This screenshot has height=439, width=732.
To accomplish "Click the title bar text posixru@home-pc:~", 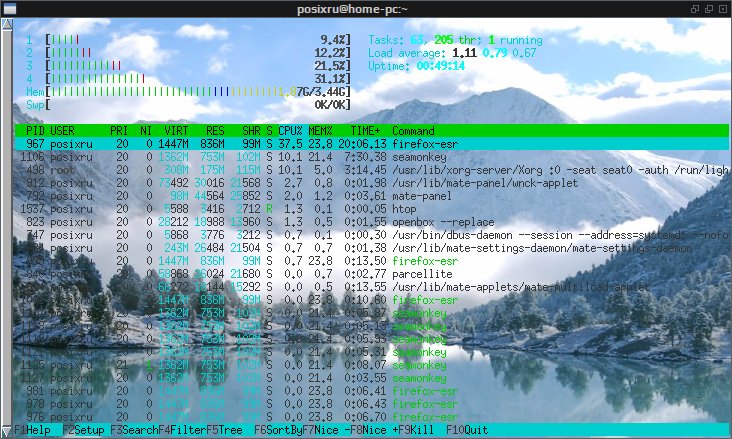I will (352, 9).
